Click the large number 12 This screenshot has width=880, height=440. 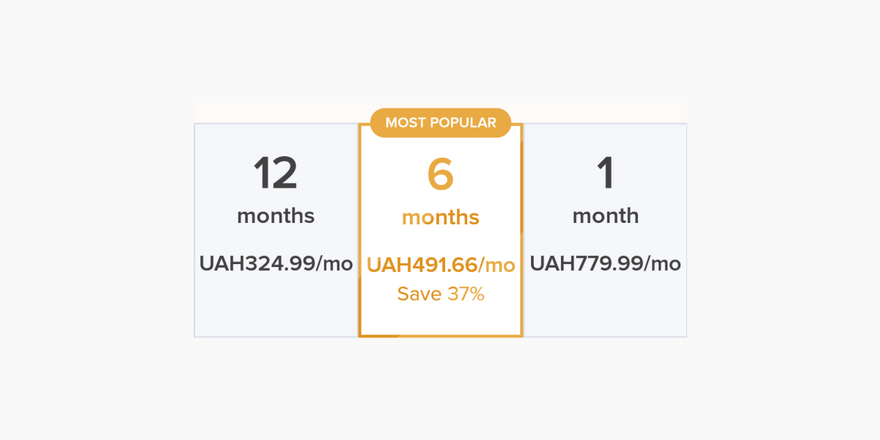tap(275, 173)
